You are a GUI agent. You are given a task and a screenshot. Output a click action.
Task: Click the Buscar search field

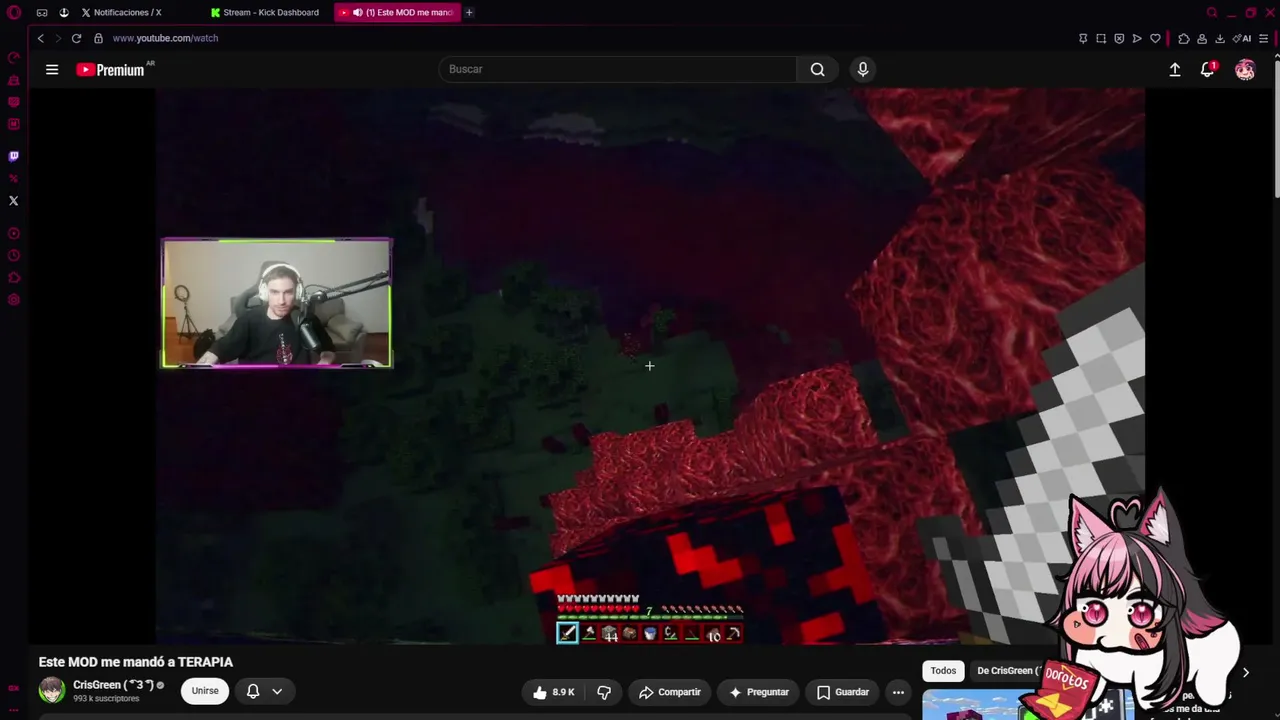coord(617,69)
